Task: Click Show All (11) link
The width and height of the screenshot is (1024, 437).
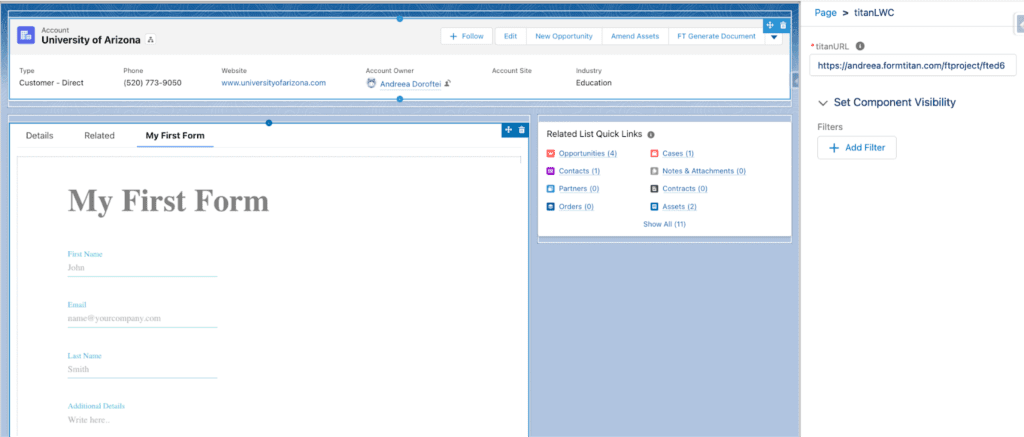Action: coord(664,224)
